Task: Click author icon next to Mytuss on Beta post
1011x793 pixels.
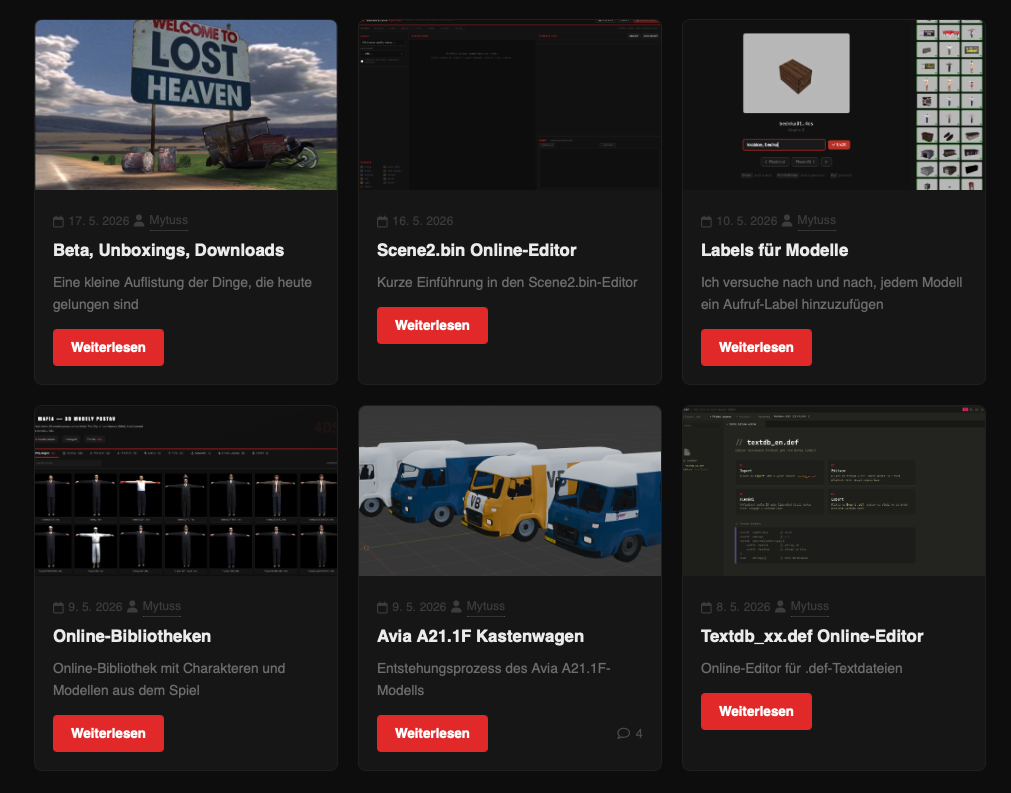Action: (x=139, y=220)
